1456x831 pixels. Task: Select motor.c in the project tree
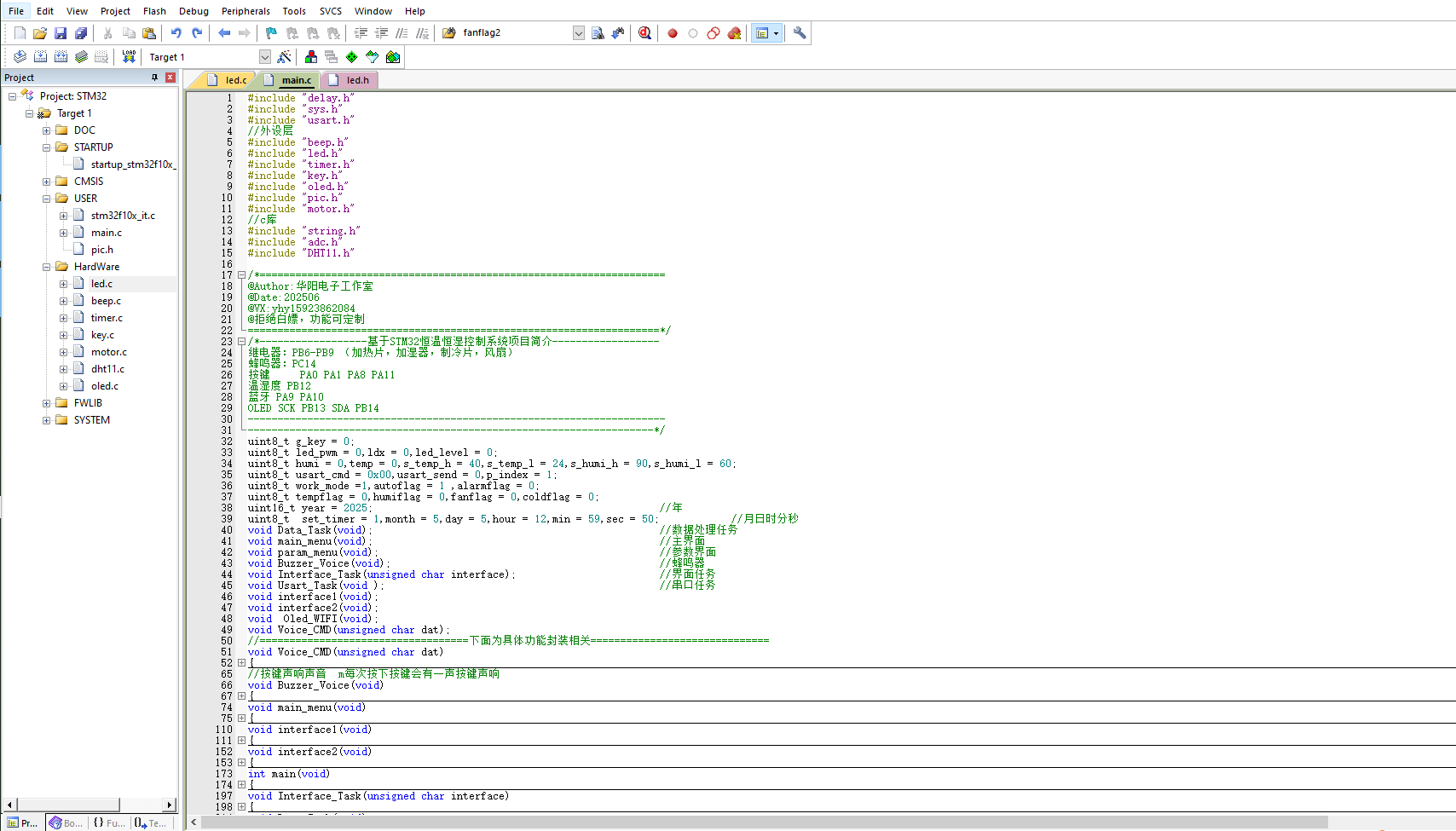pos(109,352)
